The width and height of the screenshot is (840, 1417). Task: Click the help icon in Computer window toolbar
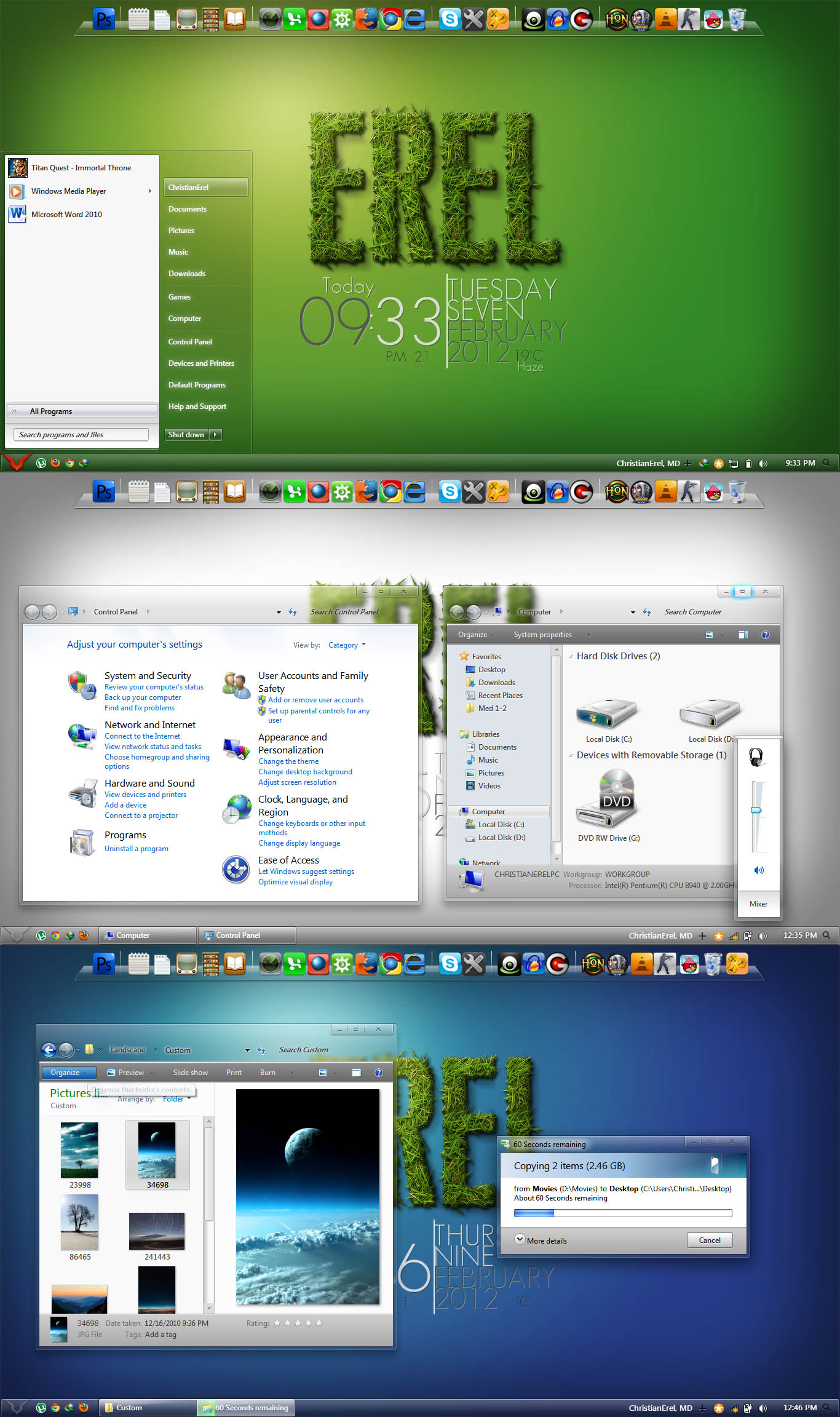pyautogui.click(x=766, y=635)
